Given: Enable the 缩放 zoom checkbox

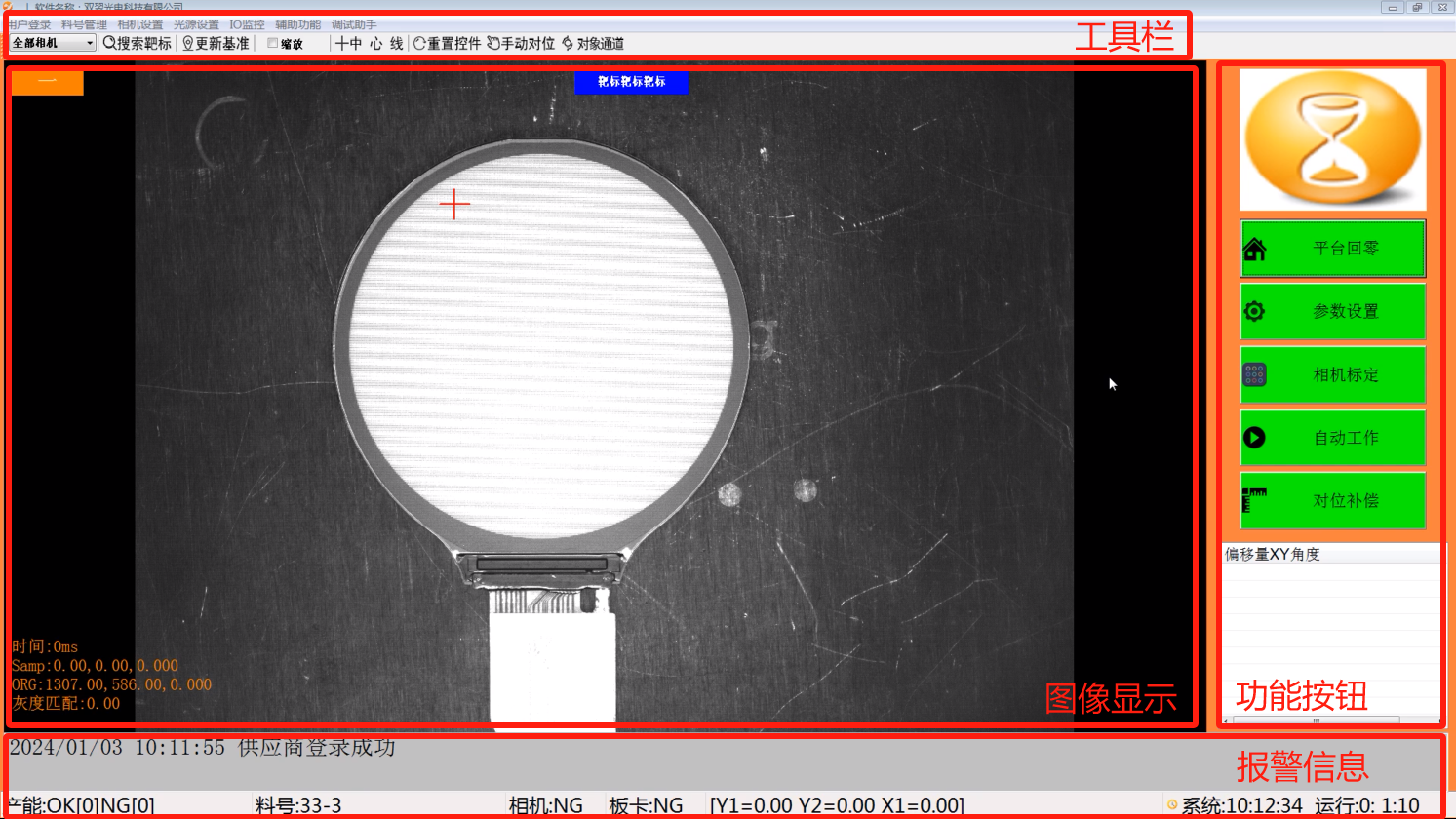Looking at the screenshot, I should pos(273,44).
